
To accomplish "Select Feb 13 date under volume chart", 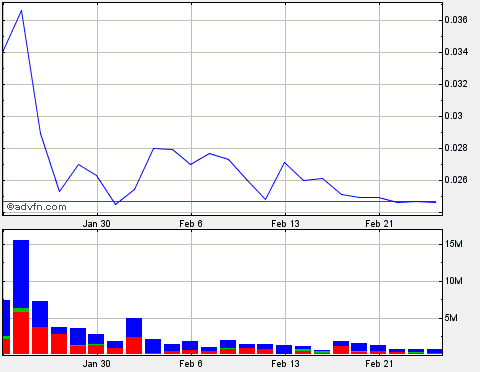I will coord(285,363).
